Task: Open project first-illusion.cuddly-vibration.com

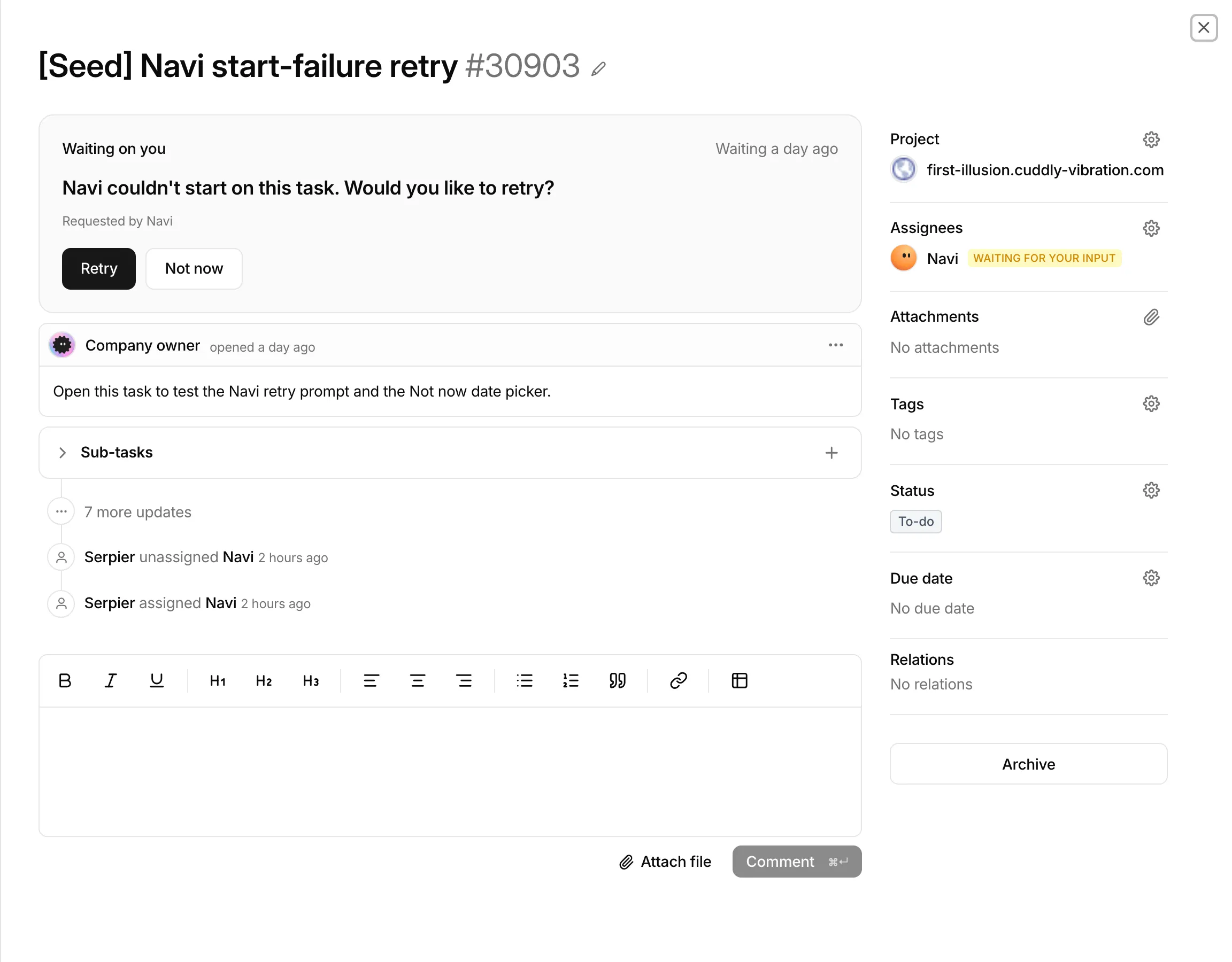Action: click(1045, 170)
